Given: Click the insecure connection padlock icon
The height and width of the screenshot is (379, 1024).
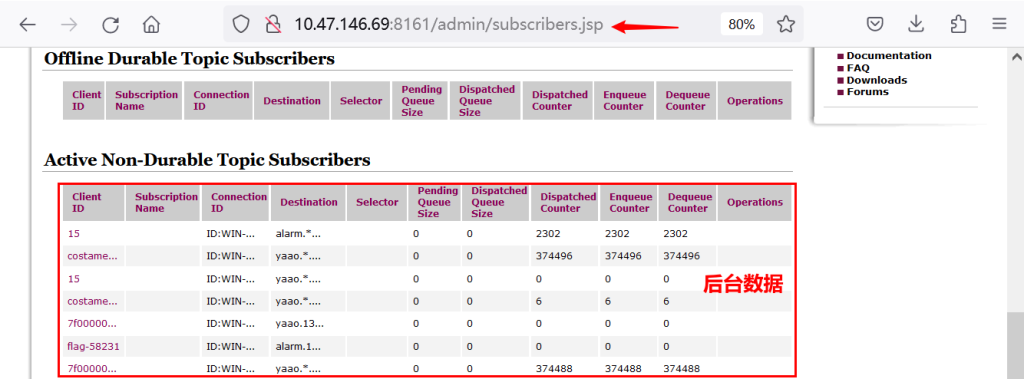Looking at the screenshot, I should (x=272, y=25).
